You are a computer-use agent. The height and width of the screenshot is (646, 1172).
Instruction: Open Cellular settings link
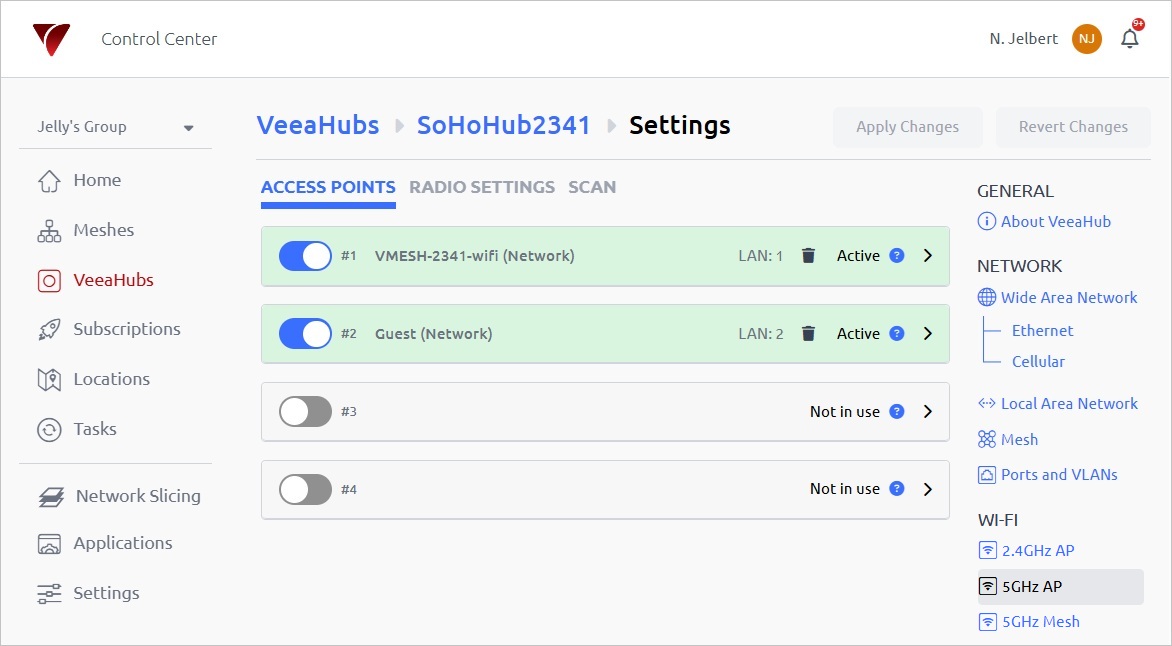tap(1038, 361)
